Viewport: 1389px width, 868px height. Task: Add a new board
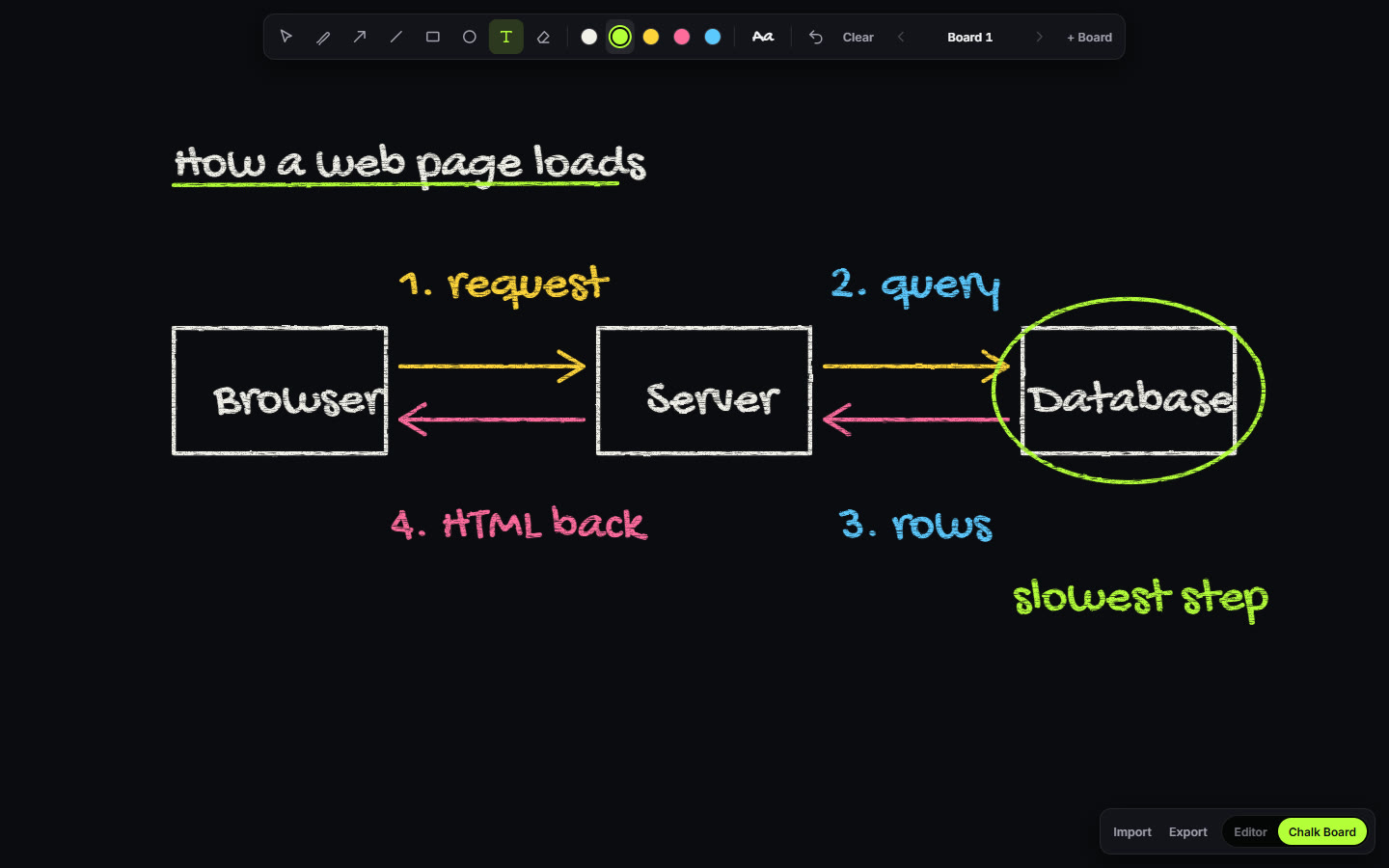(x=1090, y=37)
